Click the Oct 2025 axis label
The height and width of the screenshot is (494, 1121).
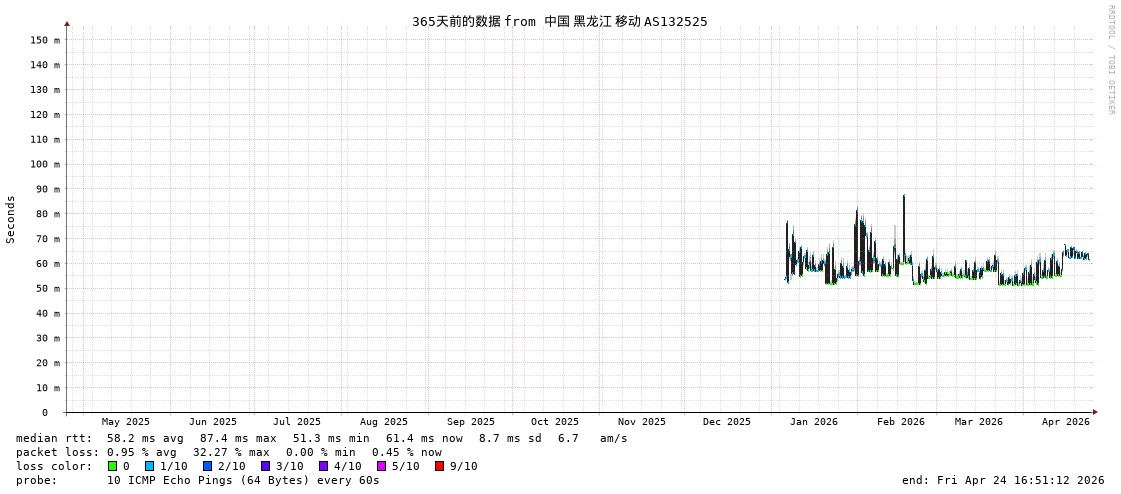(x=554, y=422)
